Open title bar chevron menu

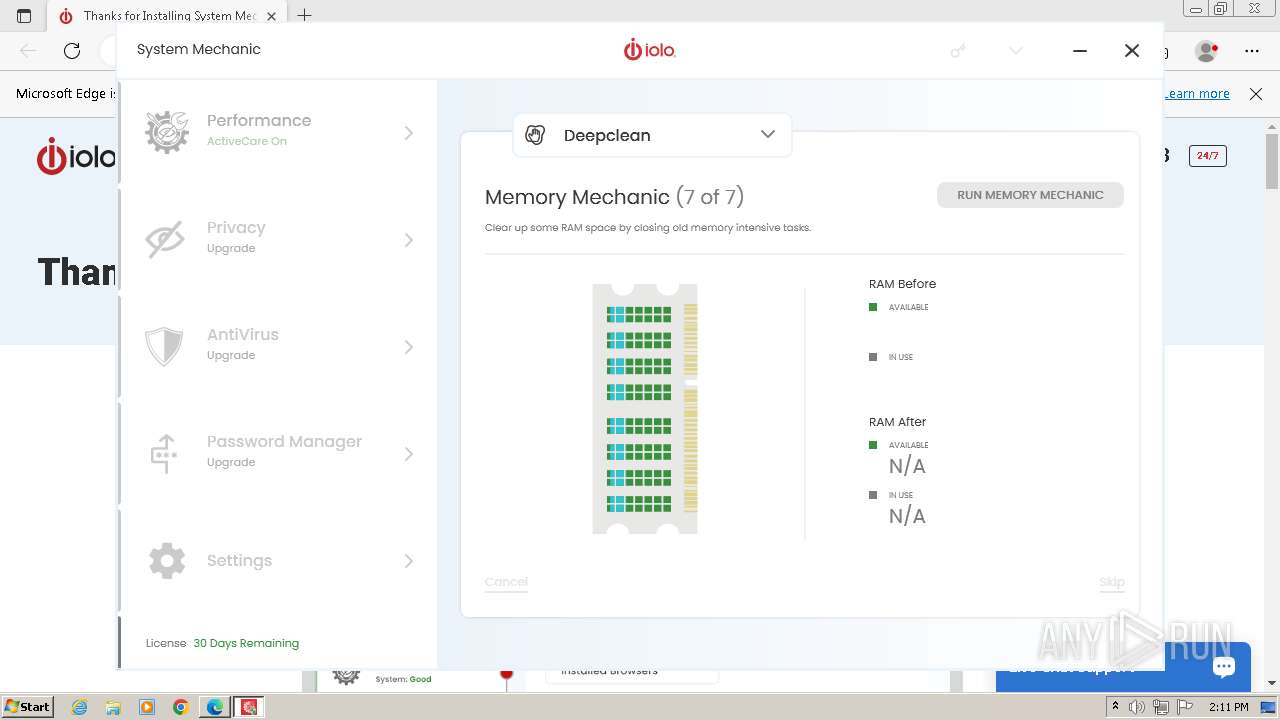(x=1016, y=50)
